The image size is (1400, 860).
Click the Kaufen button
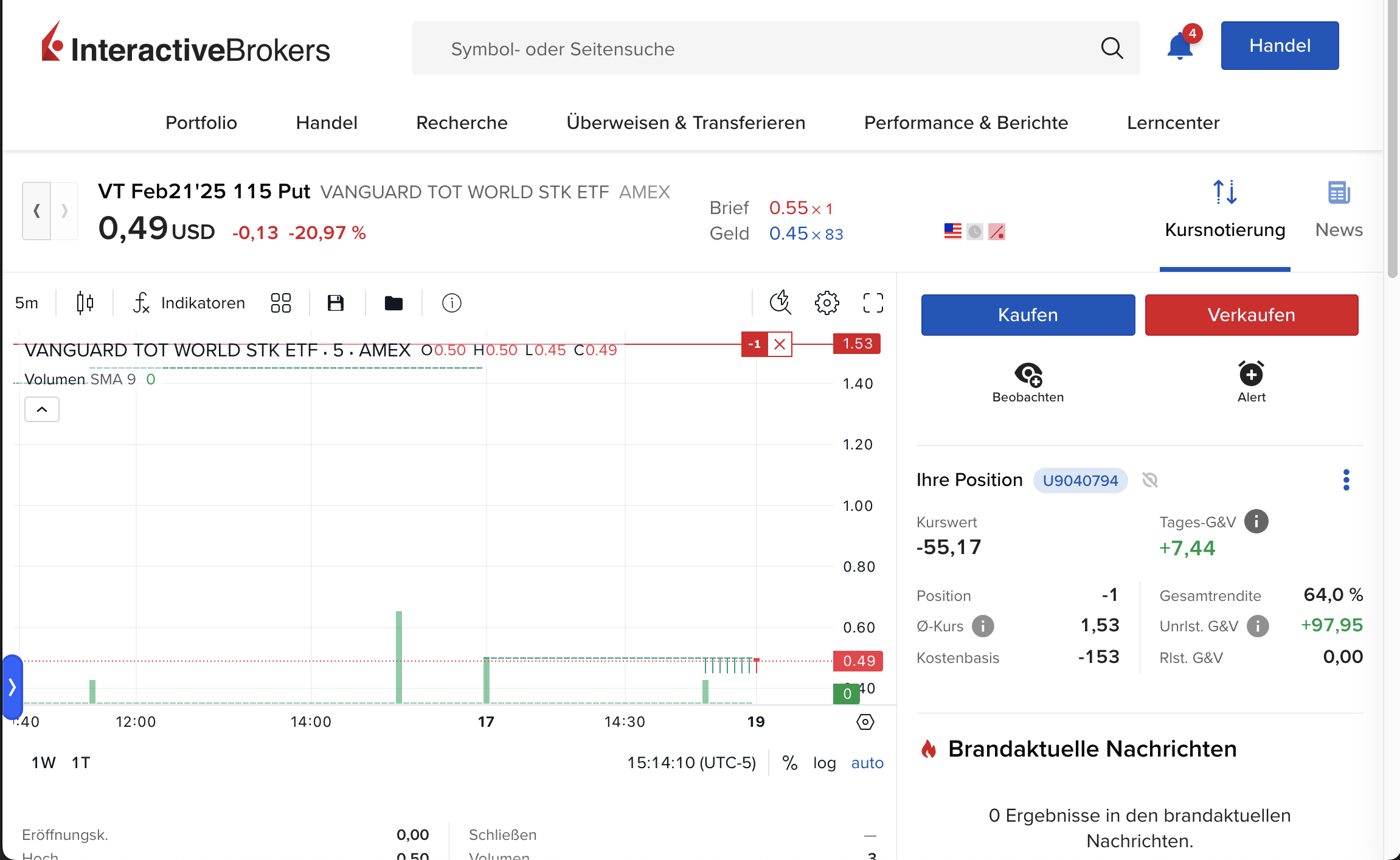(x=1028, y=315)
